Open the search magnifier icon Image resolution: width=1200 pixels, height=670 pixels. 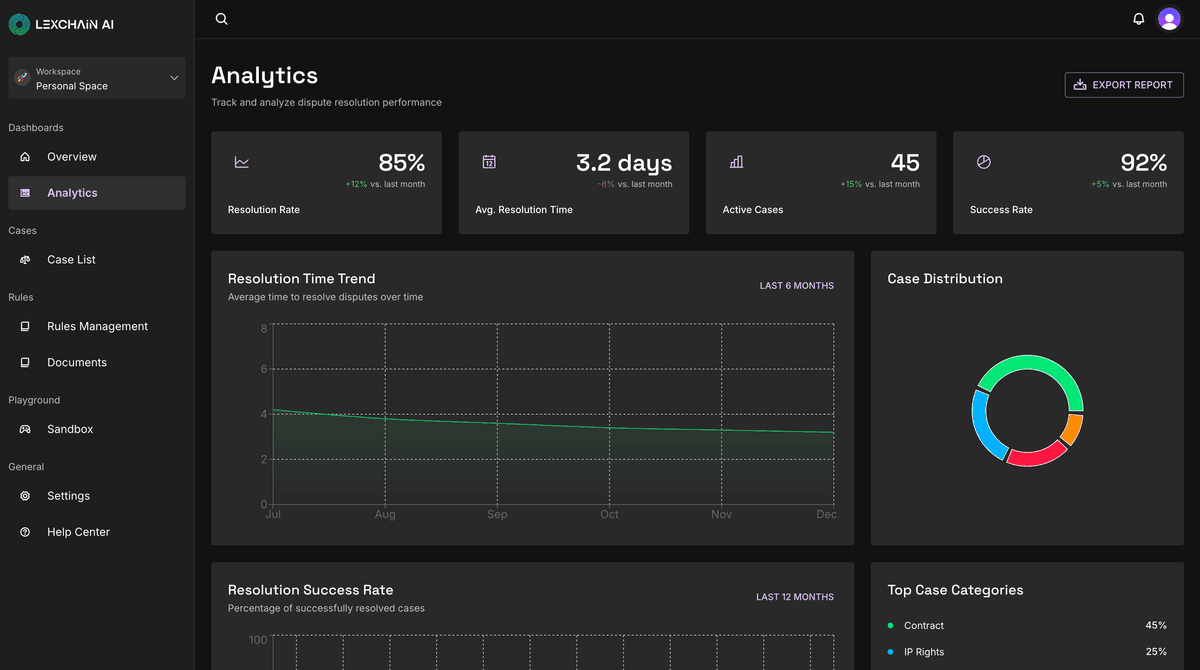pos(222,19)
